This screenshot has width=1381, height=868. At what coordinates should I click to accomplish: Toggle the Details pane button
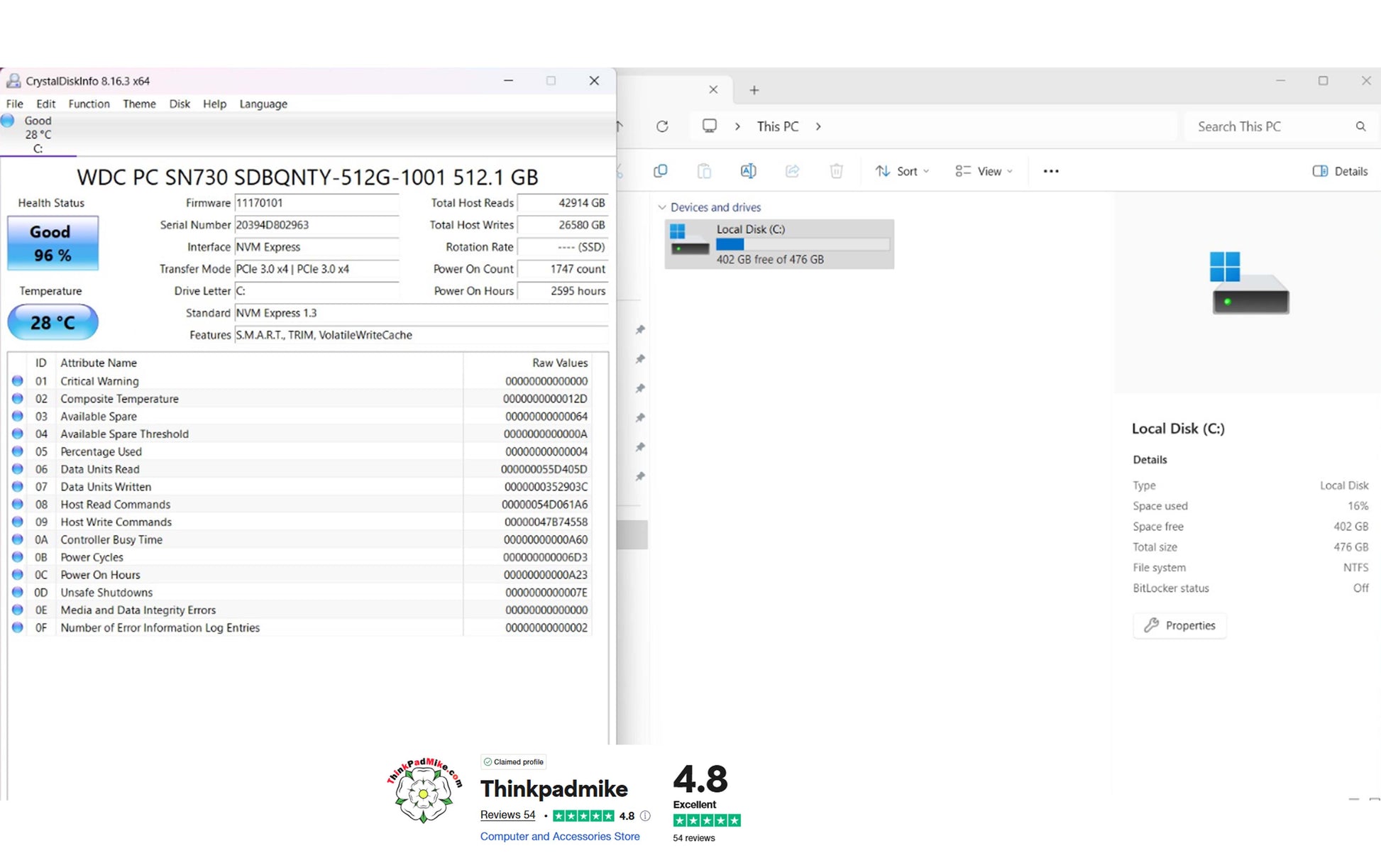(1340, 171)
